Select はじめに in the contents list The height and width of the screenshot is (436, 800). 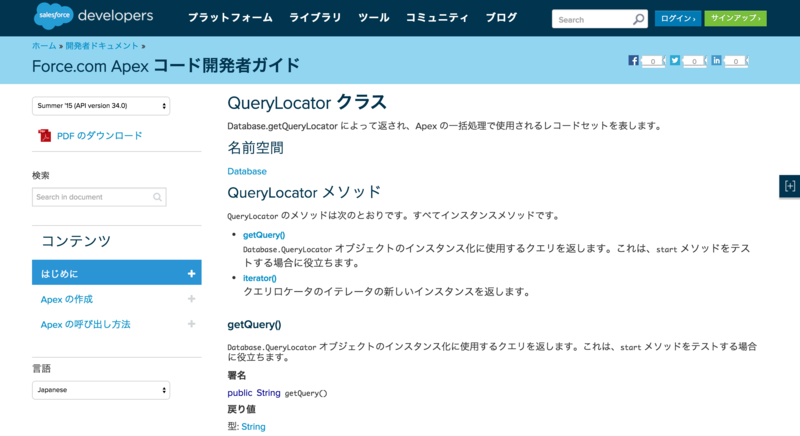coord(117,273)
